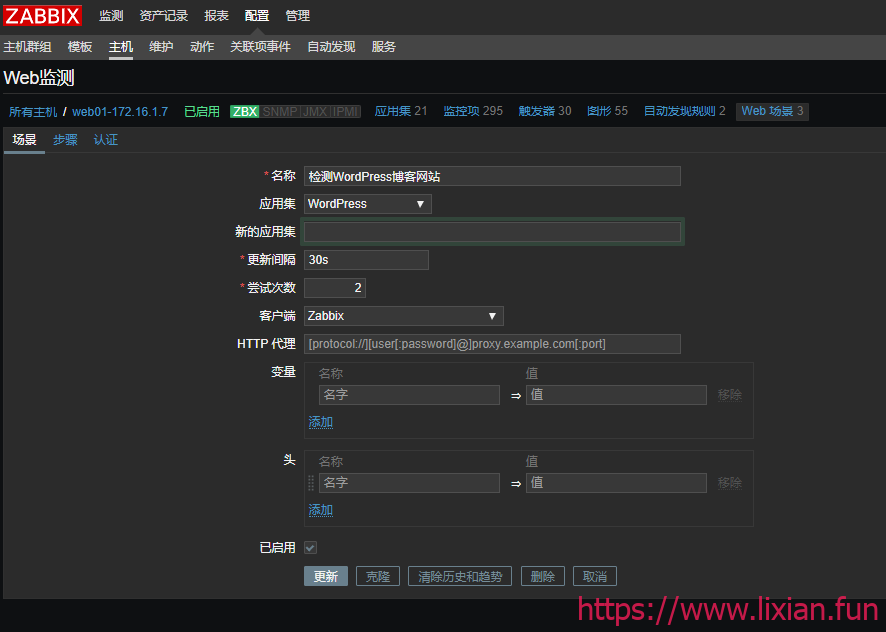Open host web01-172.16.1.7 link

click(x=120, y=111)
